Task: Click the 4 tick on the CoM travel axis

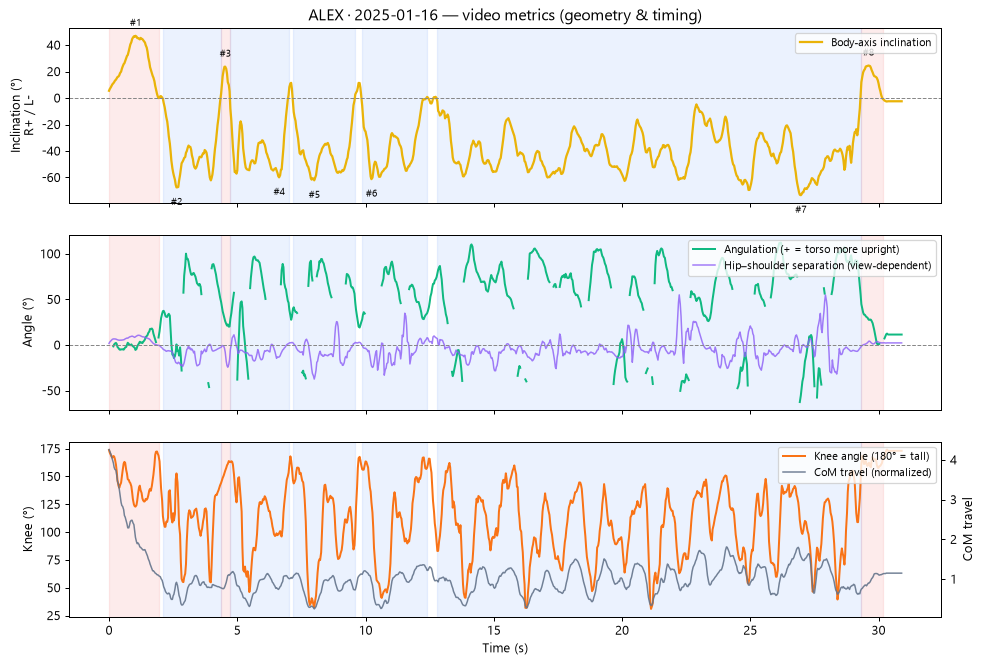Action: (x=953, y=460)
